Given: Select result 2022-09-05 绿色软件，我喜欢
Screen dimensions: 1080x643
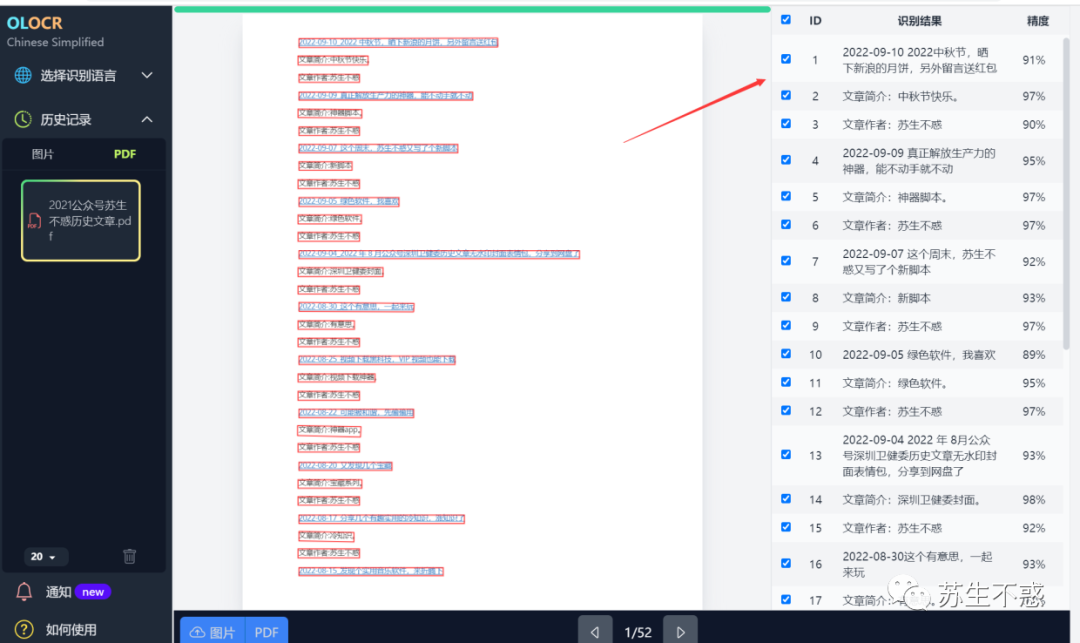Looking at the screenshot, I should click(x=919, y=355).
